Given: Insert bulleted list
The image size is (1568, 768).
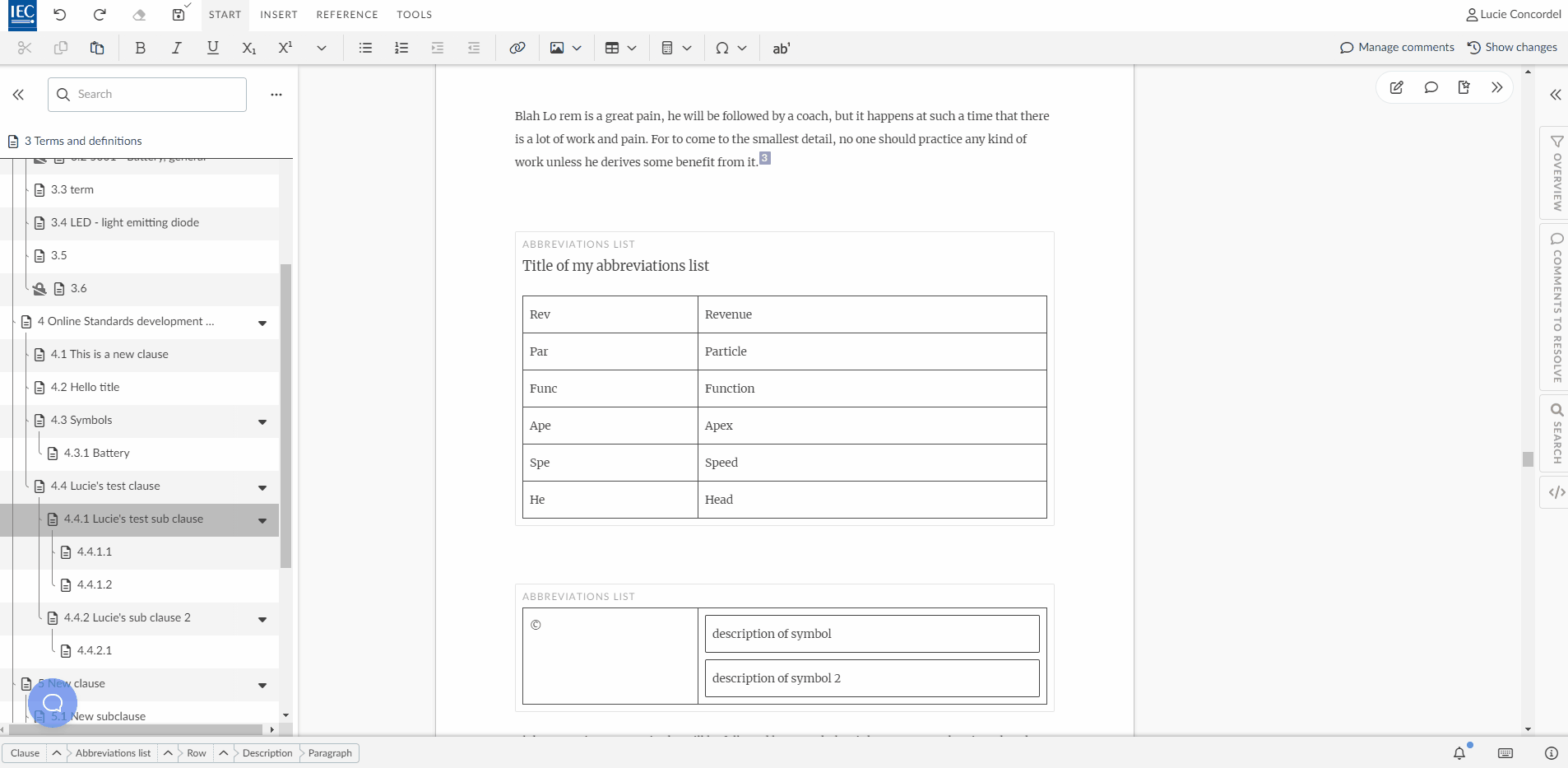Looking at the screenshot, I should [365, 48].
